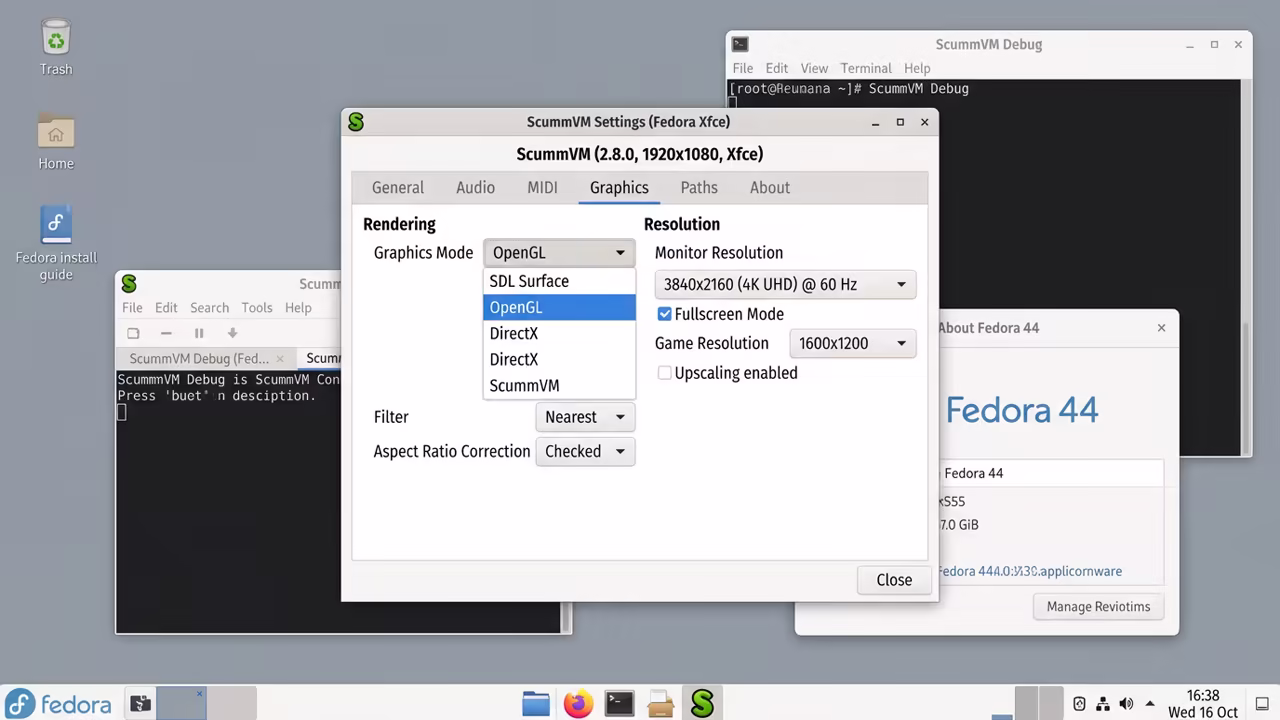
Task: Close the ScummVM Debug (Fed... editor tab
Action: click(x=280, y=358)
